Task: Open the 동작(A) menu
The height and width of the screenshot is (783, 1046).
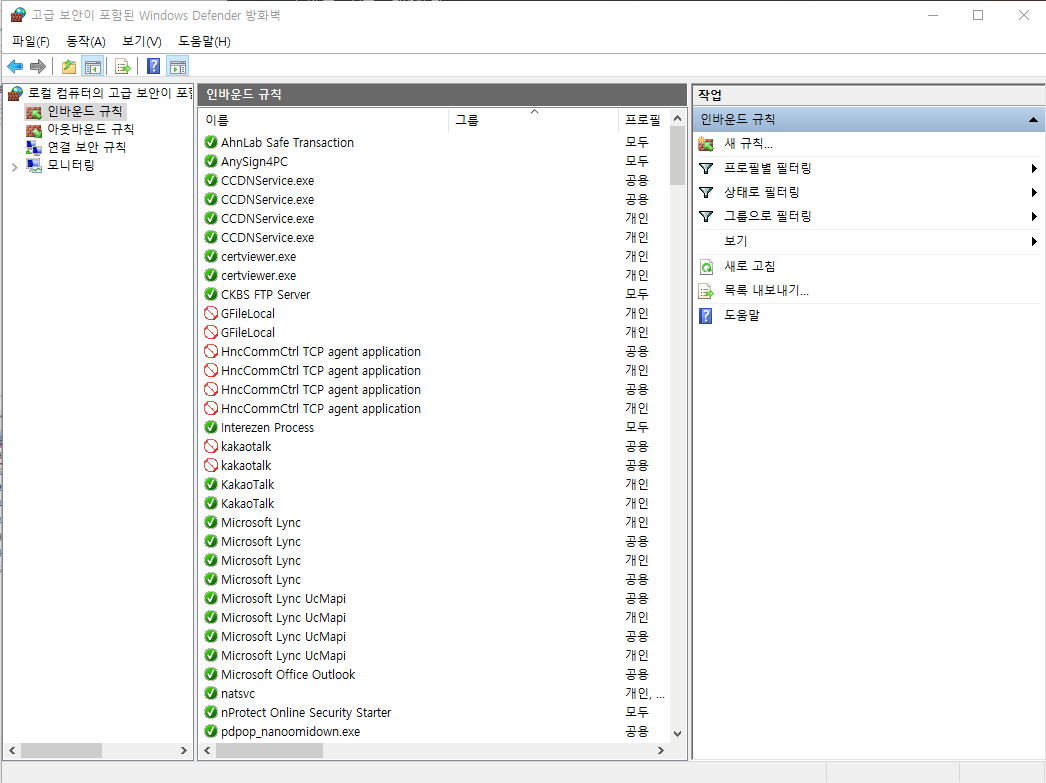Action: coord(85,41)
